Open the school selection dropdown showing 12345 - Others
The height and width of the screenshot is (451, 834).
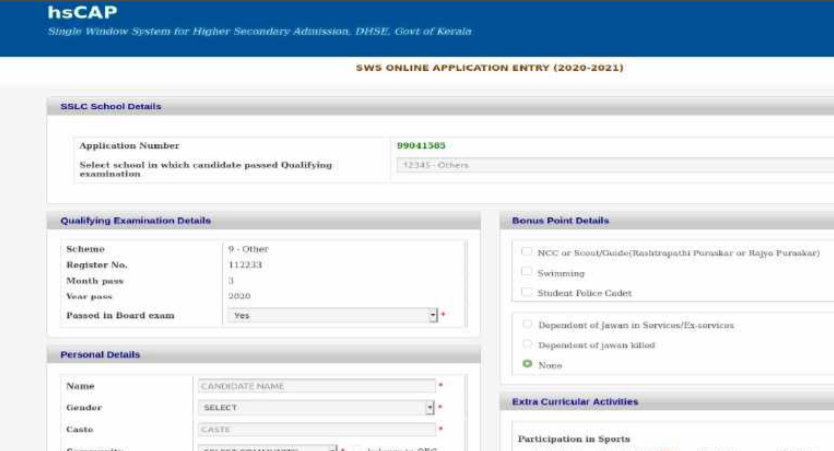(615, 165)
